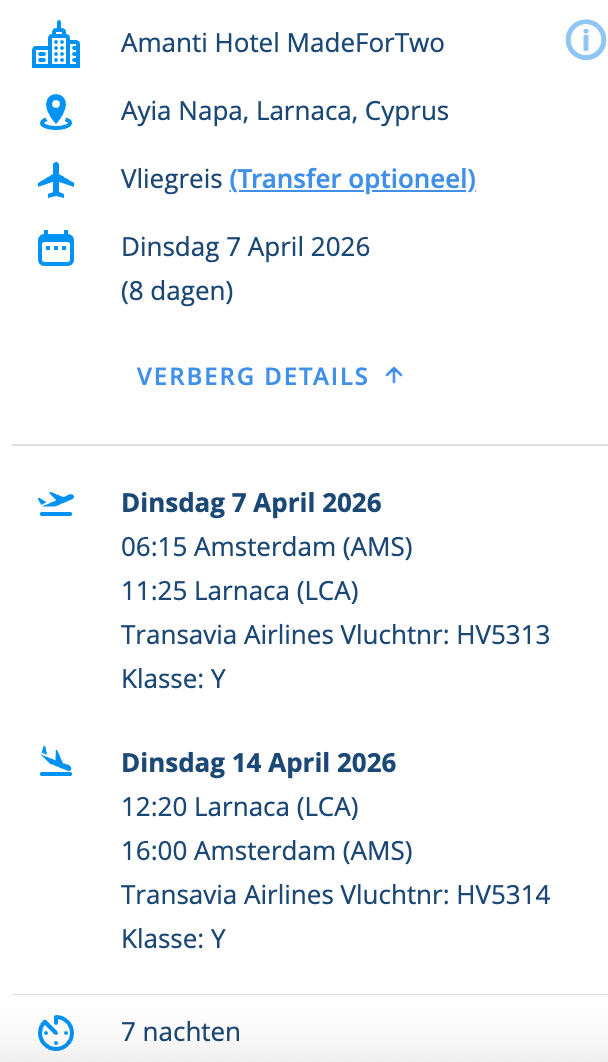Click the 7 nachten duration text
This screenshot has width=608, height=1062.
click(180, 1031)
